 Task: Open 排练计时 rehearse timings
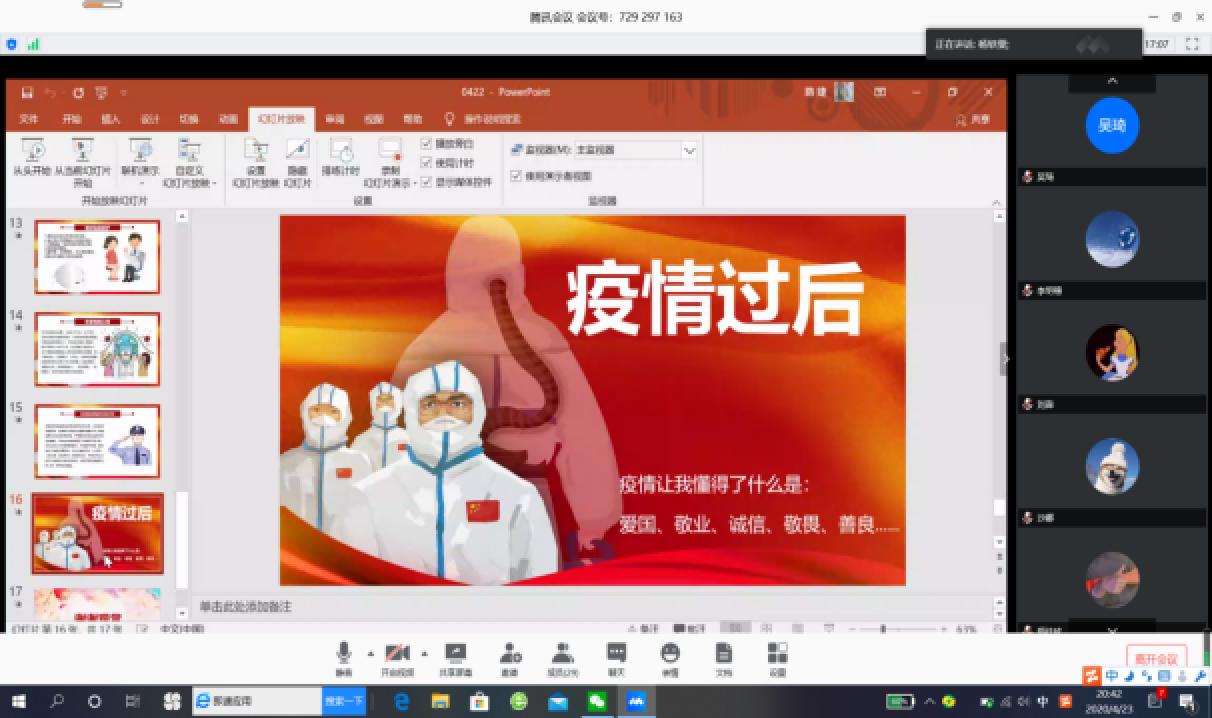click(340, 153)
